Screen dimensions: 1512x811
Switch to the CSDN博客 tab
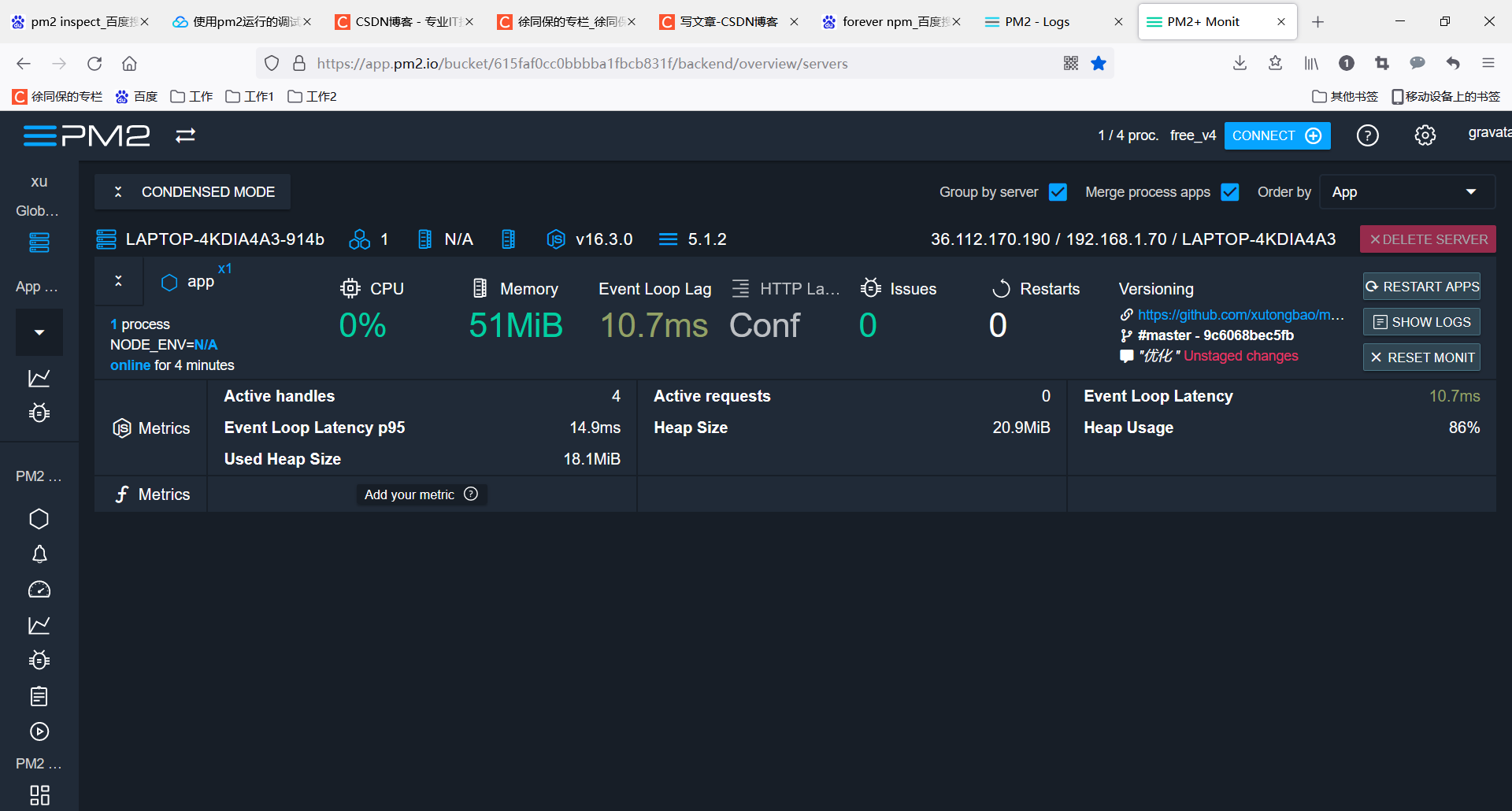404,22
